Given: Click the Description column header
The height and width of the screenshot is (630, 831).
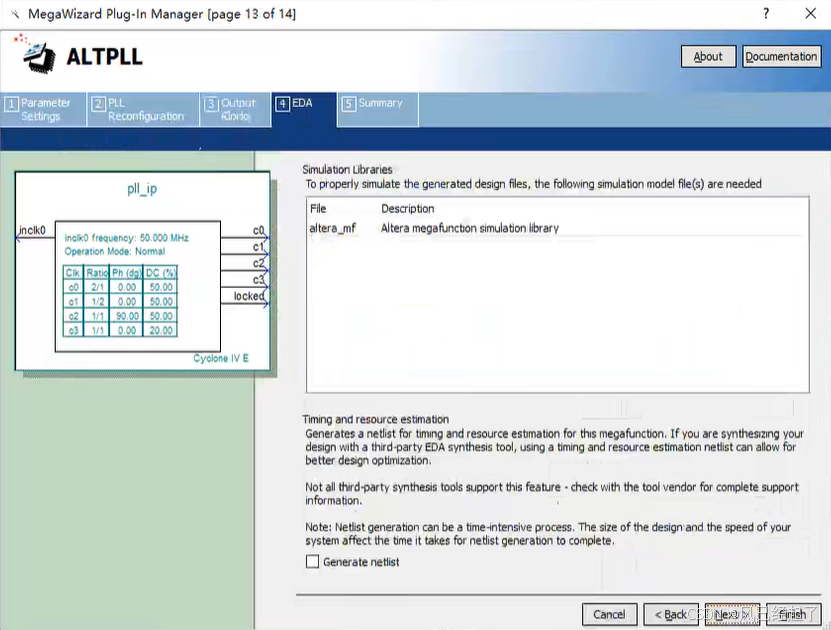Looking at the screenshot, I should click(408, 209).
